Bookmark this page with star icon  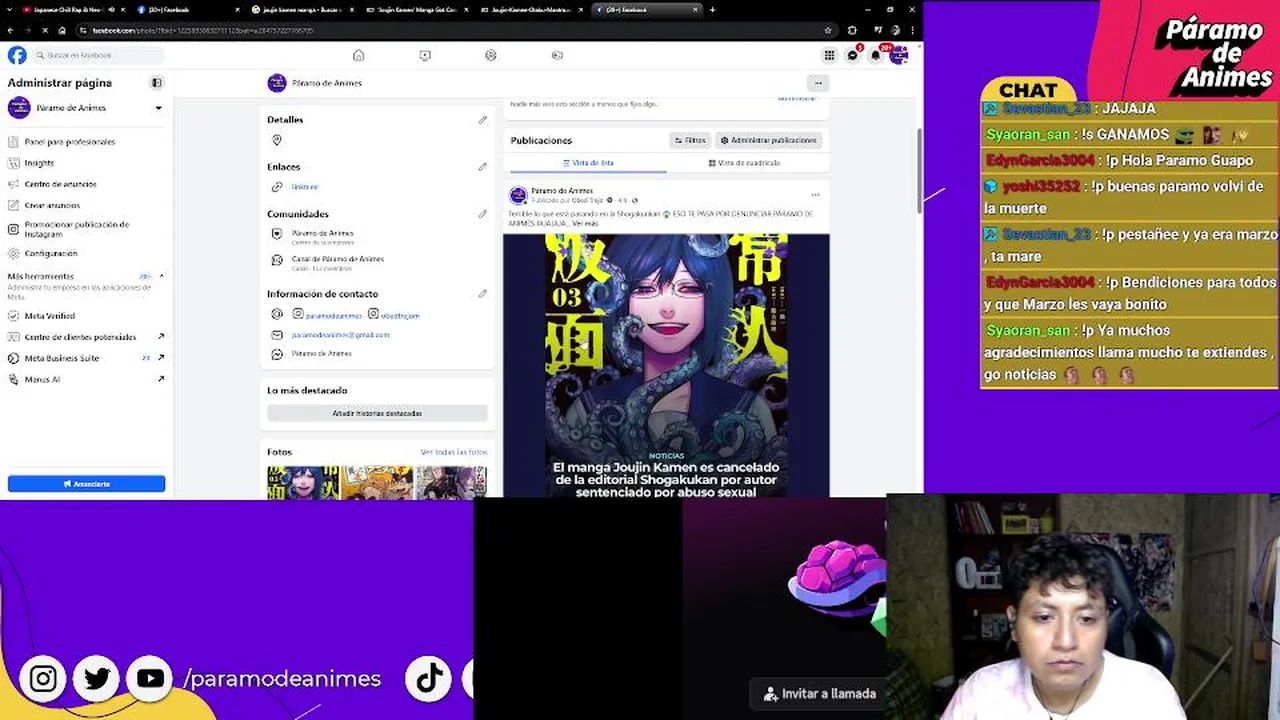pyautogui.click(x=828, y=31)
